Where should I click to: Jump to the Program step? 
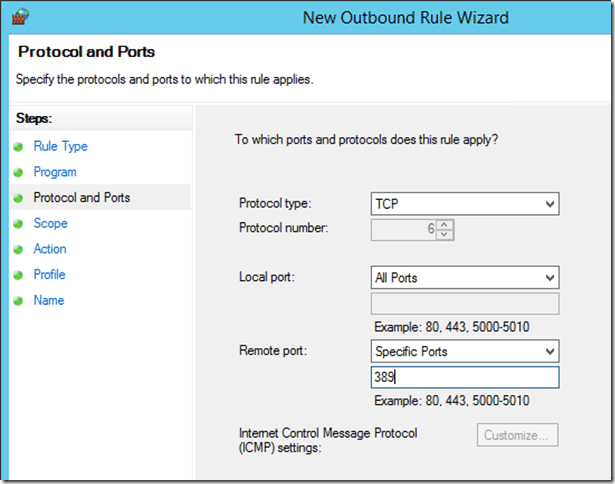coord(54,172)
